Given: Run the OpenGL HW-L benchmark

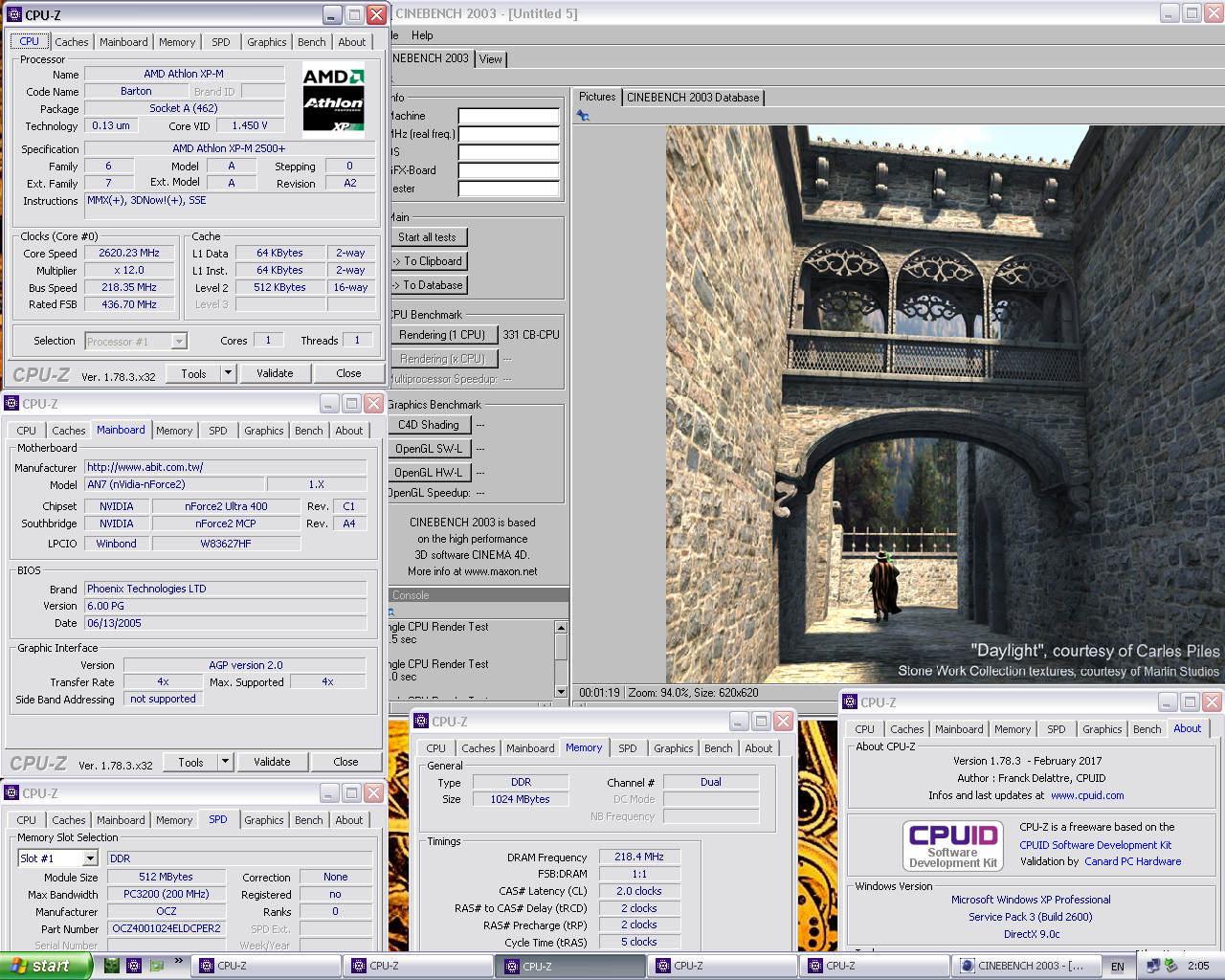Looking at the screenshot, I should [429, 473].
